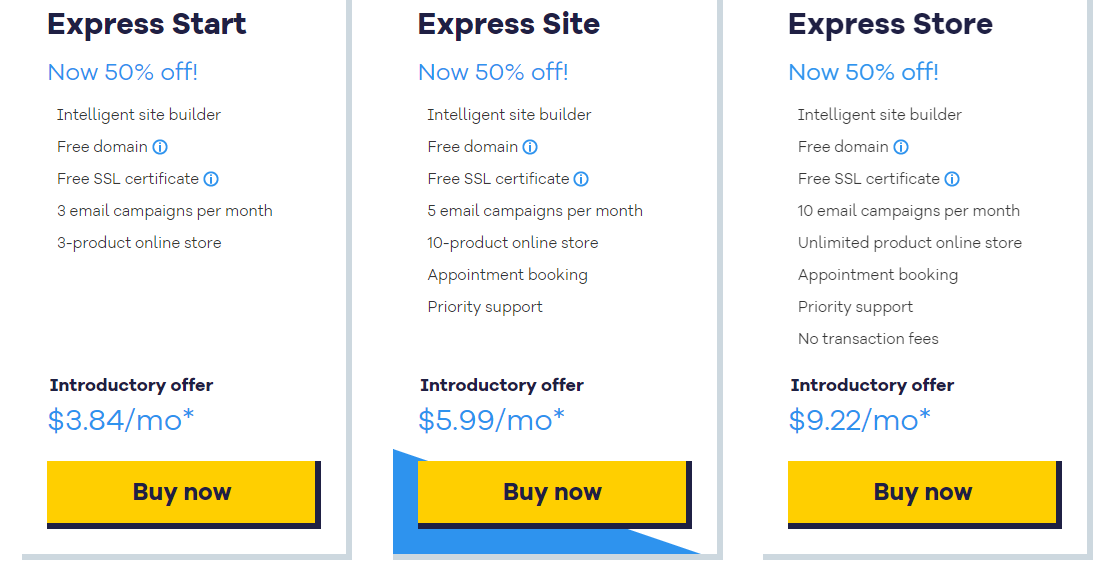1119x564 pixels.
Task: Click Unlimited product online store feature
Action: pyautogui.click(x=910, y=243)
